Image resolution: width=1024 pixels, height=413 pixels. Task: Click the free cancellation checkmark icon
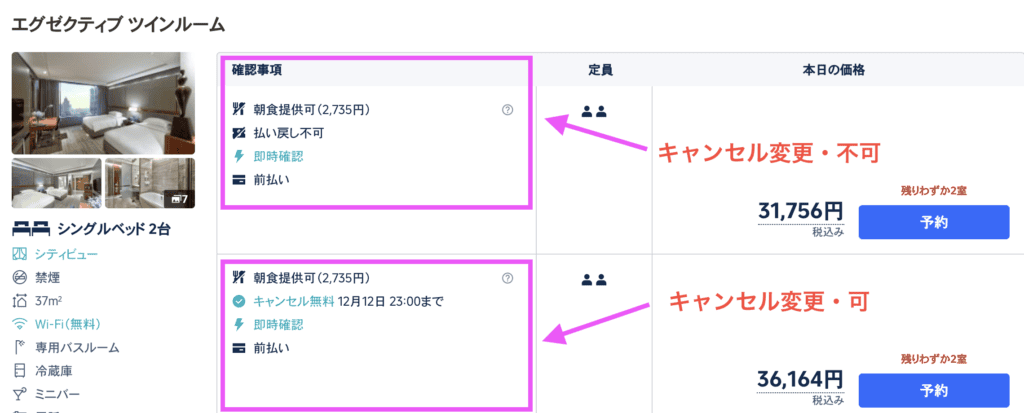click(238, 301)
